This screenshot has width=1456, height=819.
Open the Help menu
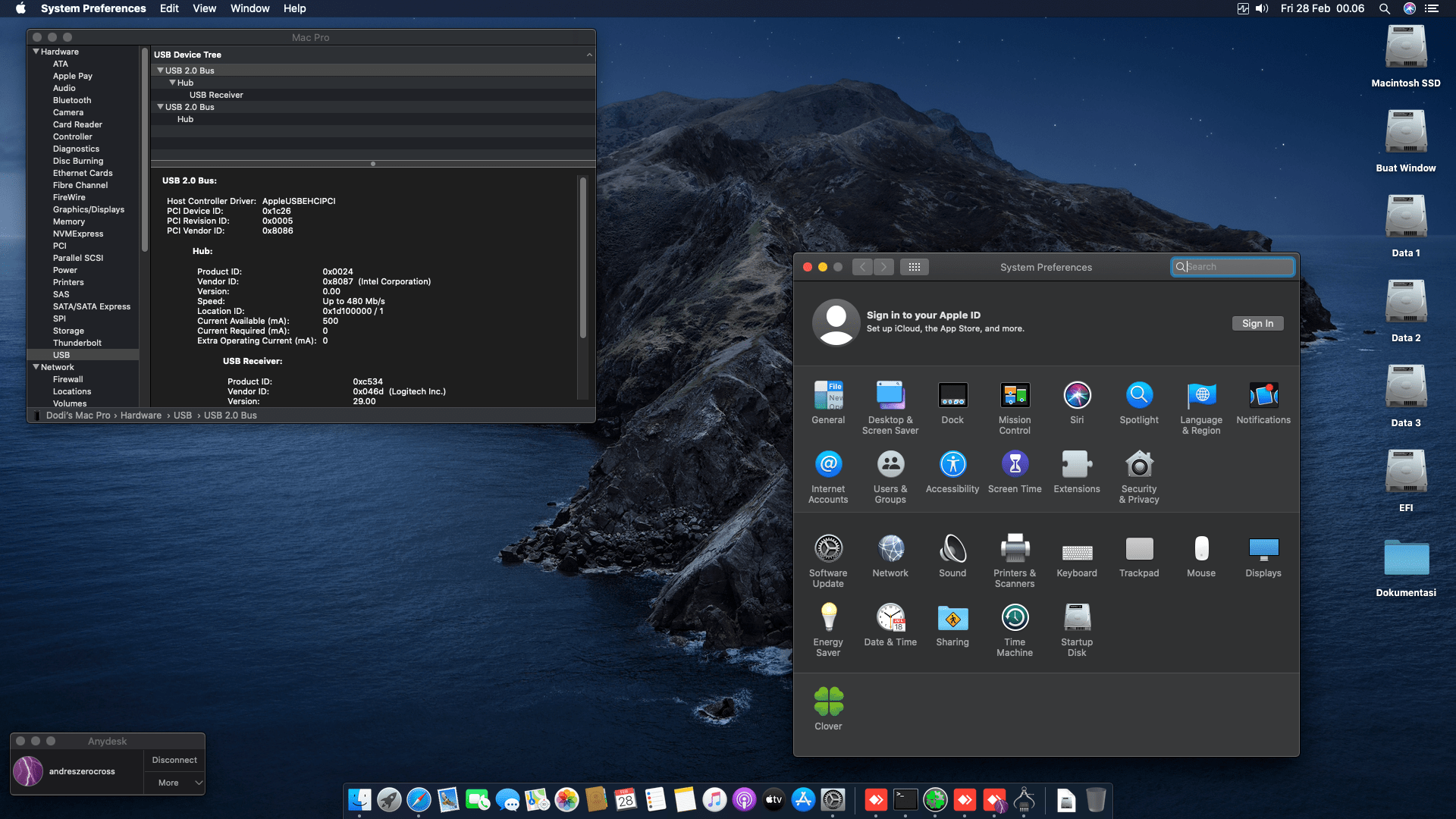(x=294, y=8)
